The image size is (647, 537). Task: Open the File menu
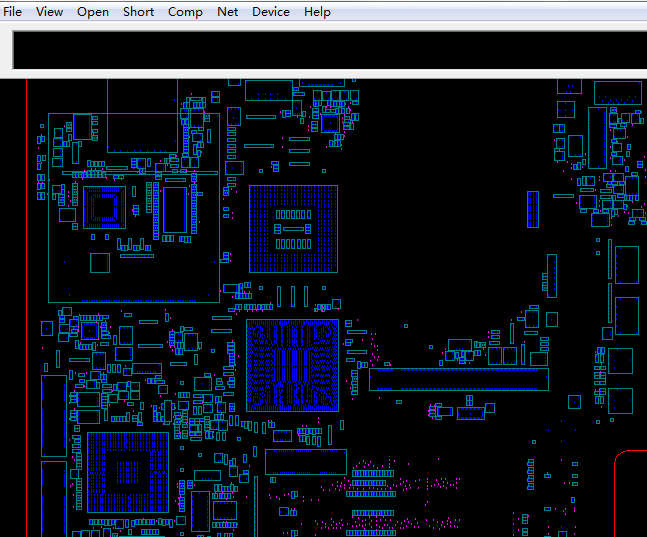click(x=12, y=12)
